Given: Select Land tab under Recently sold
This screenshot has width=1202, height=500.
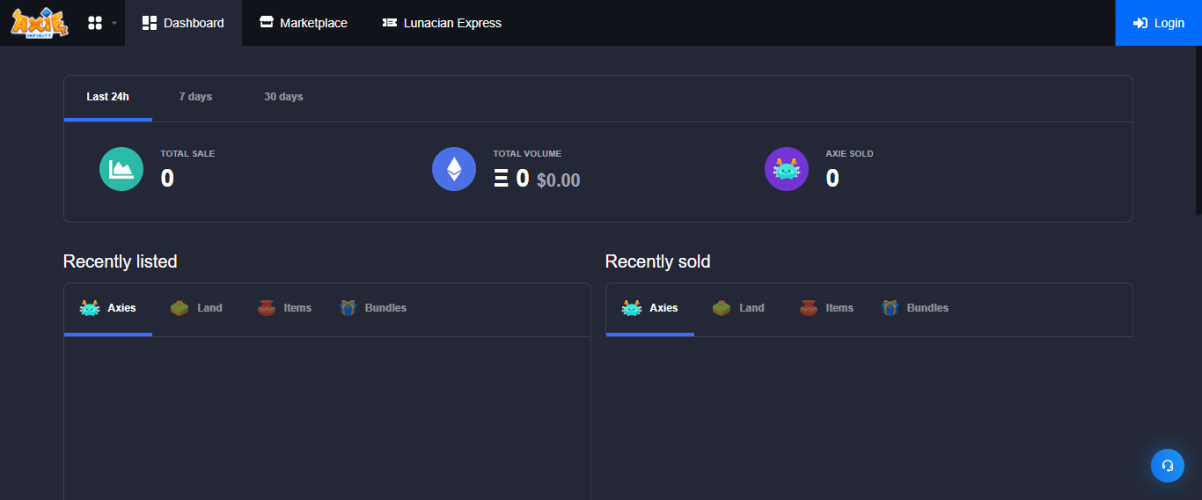Looking at the screenshot, I should [738, 308].
